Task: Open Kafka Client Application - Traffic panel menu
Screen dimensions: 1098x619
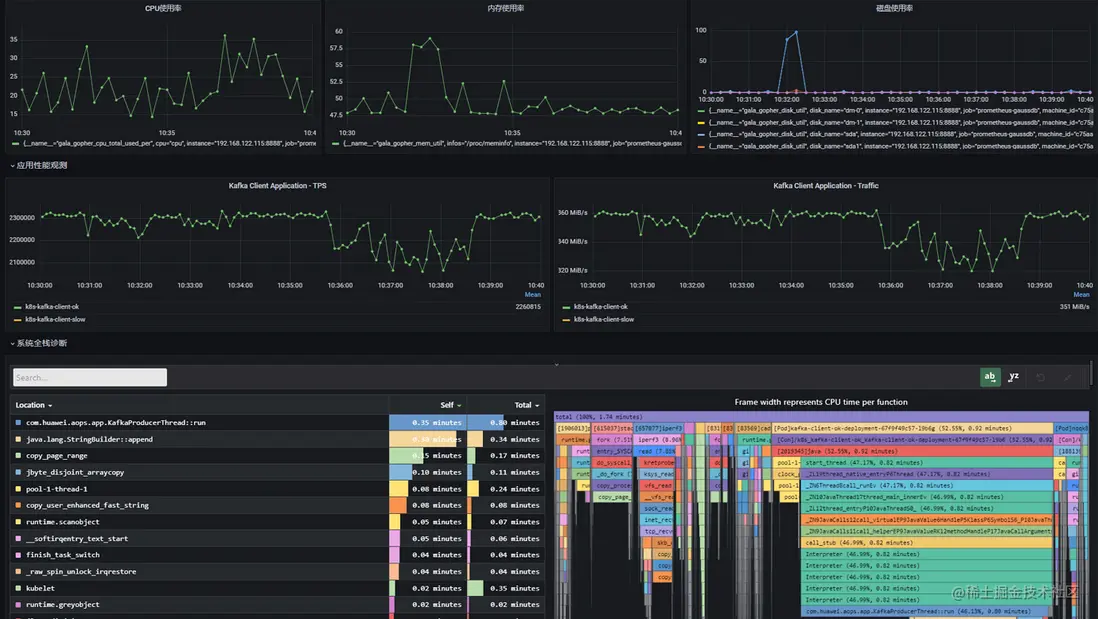Action: tap(826, 185)
